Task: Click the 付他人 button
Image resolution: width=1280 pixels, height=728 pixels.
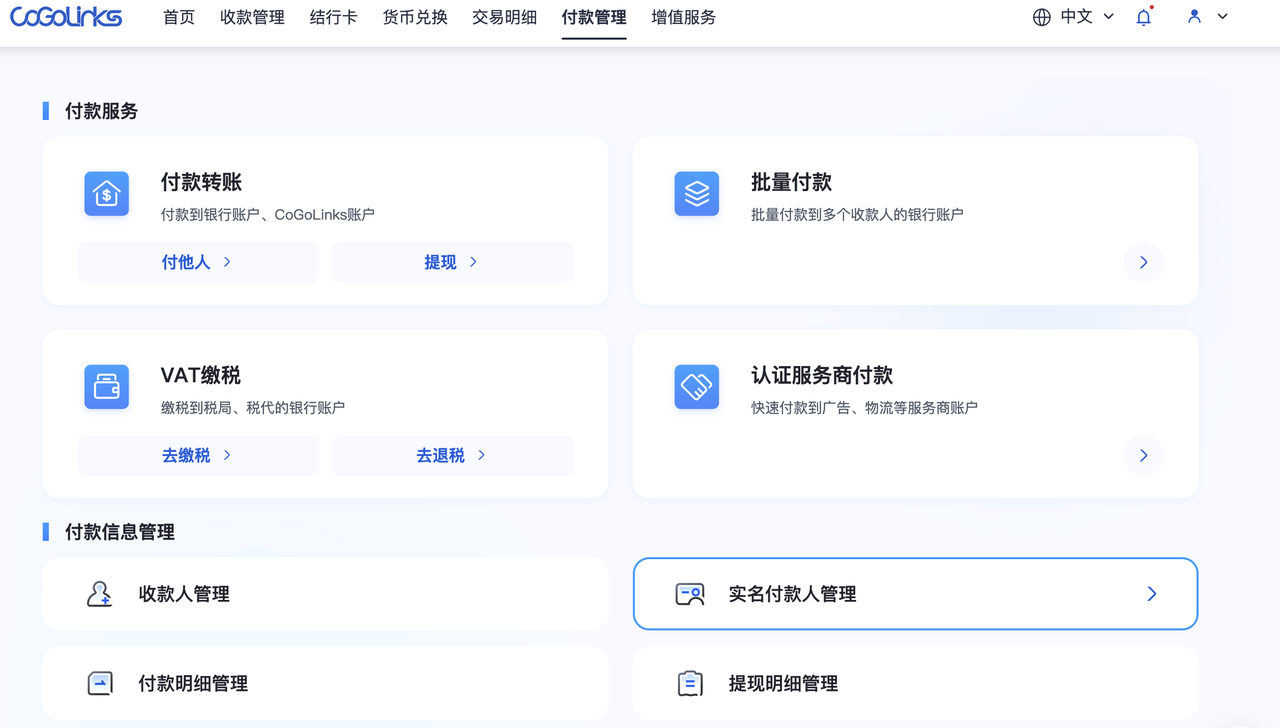Action: [198, 262]
